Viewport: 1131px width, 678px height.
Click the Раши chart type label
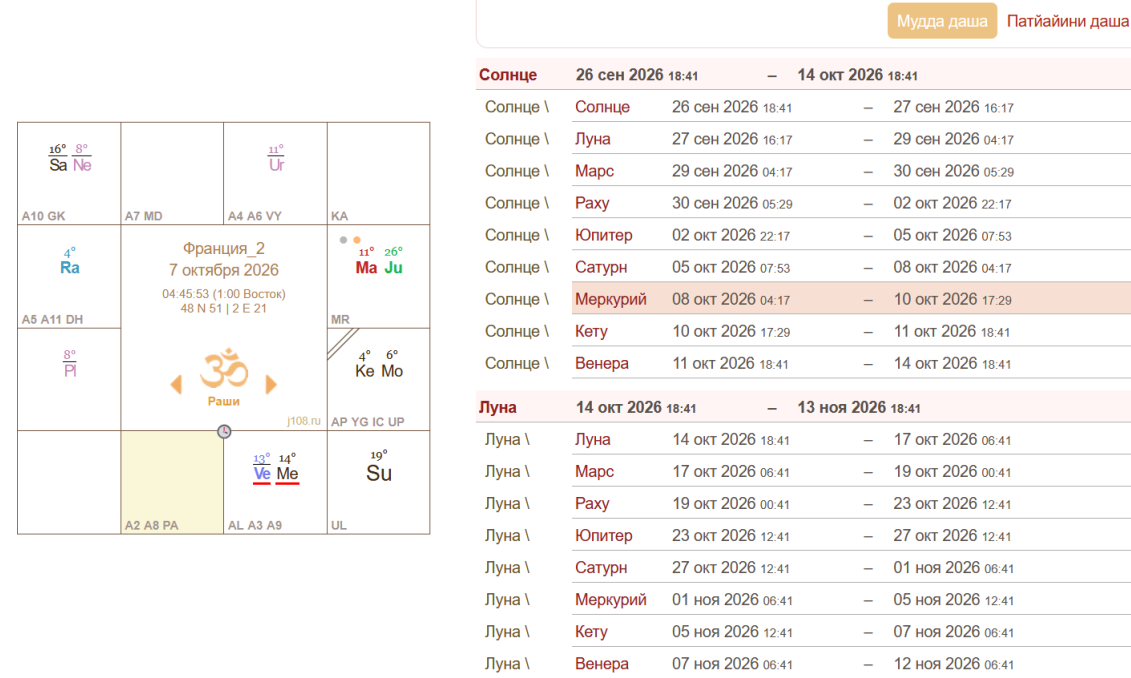click(224, 401)
